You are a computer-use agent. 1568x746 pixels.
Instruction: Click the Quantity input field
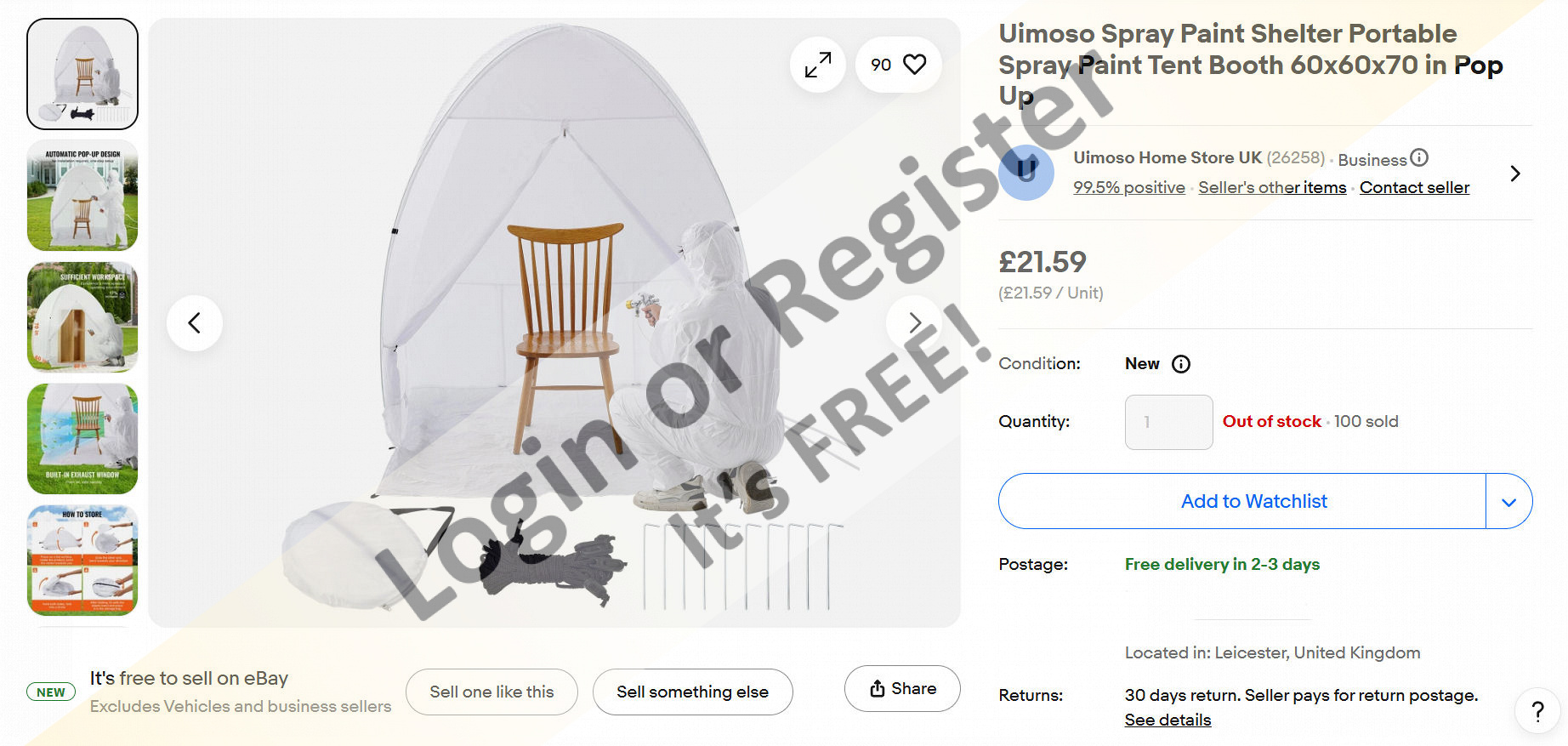pyautogui.click(x=1168, y=422)
